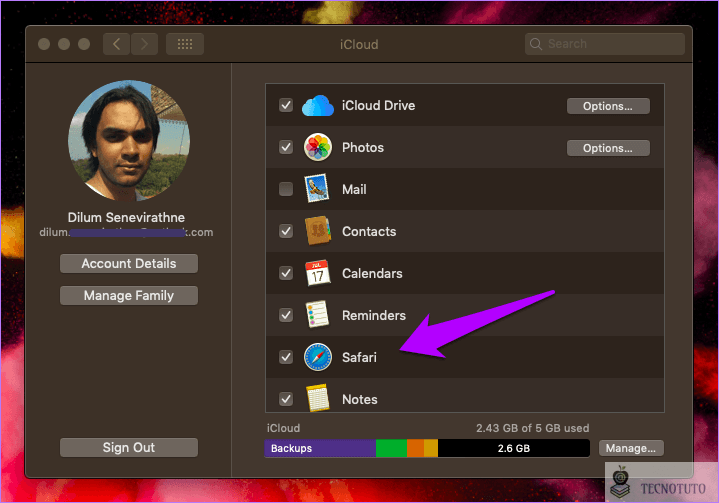The height and width of the screenshot is (503, 719).
Task: Click the Dilum Senevirathne name
Action: pos(126,217)
